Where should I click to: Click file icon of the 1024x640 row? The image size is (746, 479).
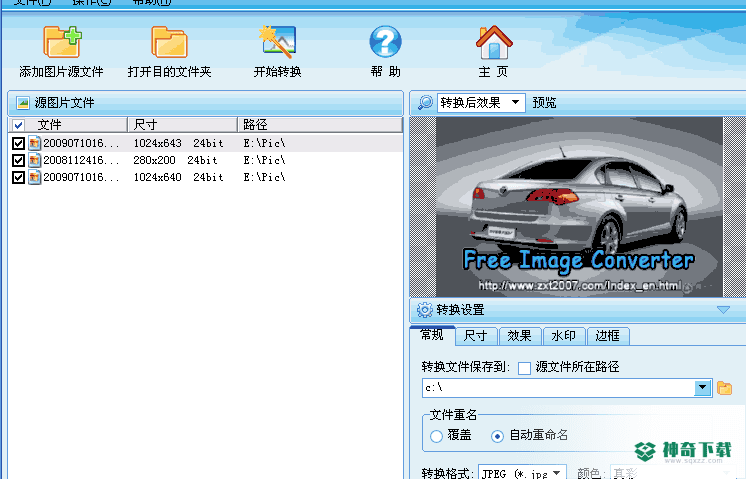34,177
